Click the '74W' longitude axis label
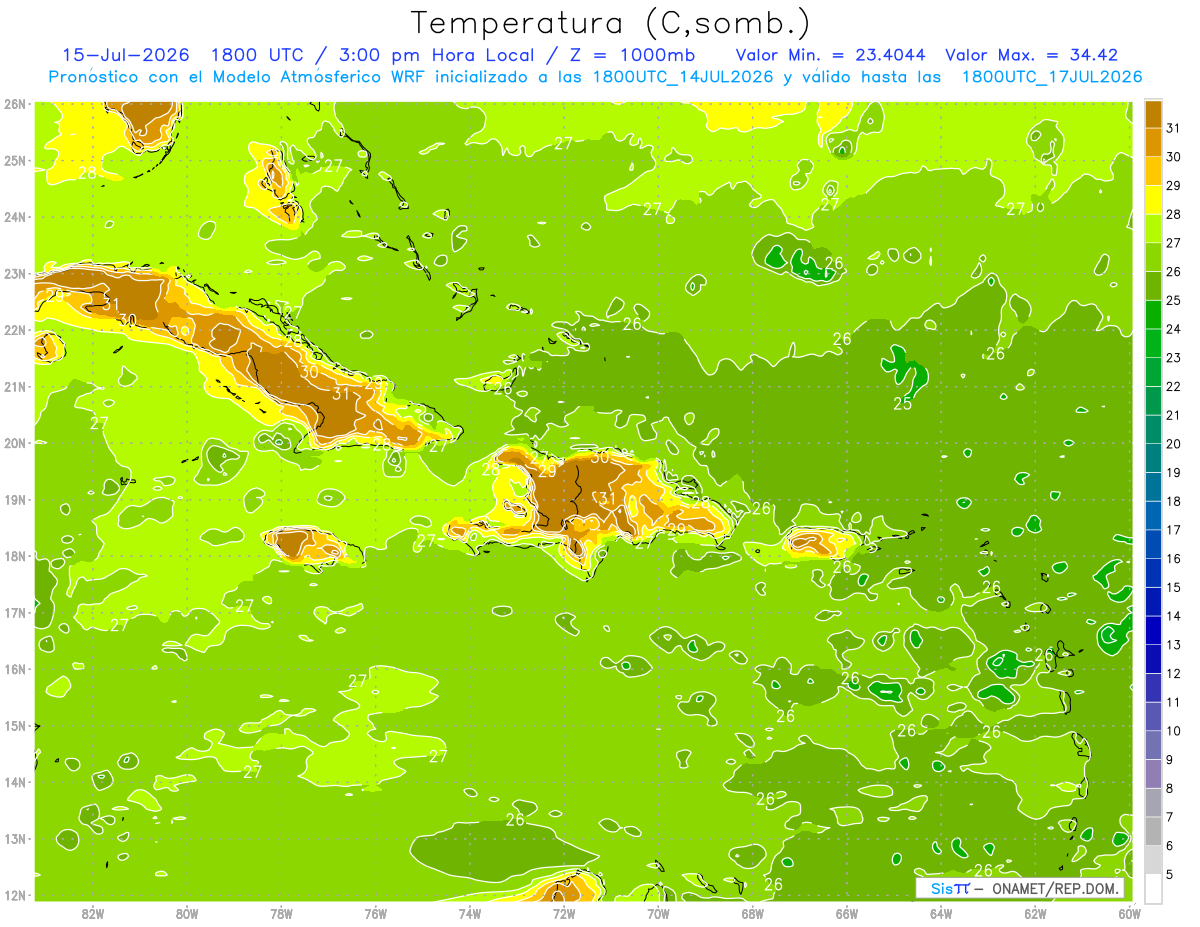1200x927 pixels. coord(470,913)
